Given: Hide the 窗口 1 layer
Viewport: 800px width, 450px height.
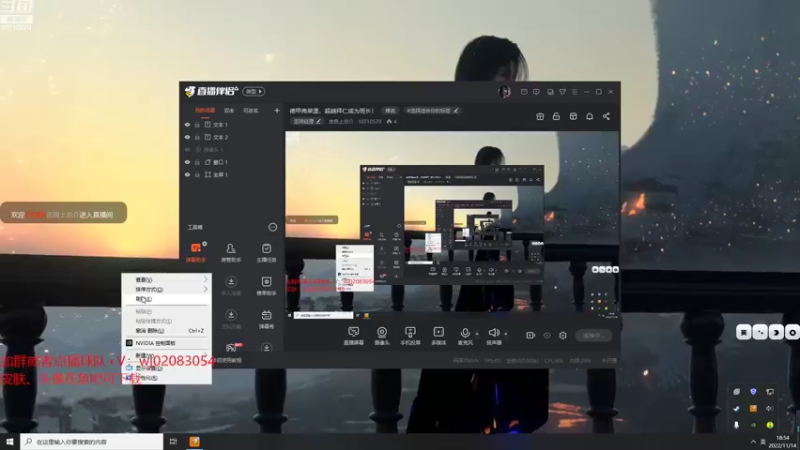Looking at the screenshot, I should (x=187, y=162).
